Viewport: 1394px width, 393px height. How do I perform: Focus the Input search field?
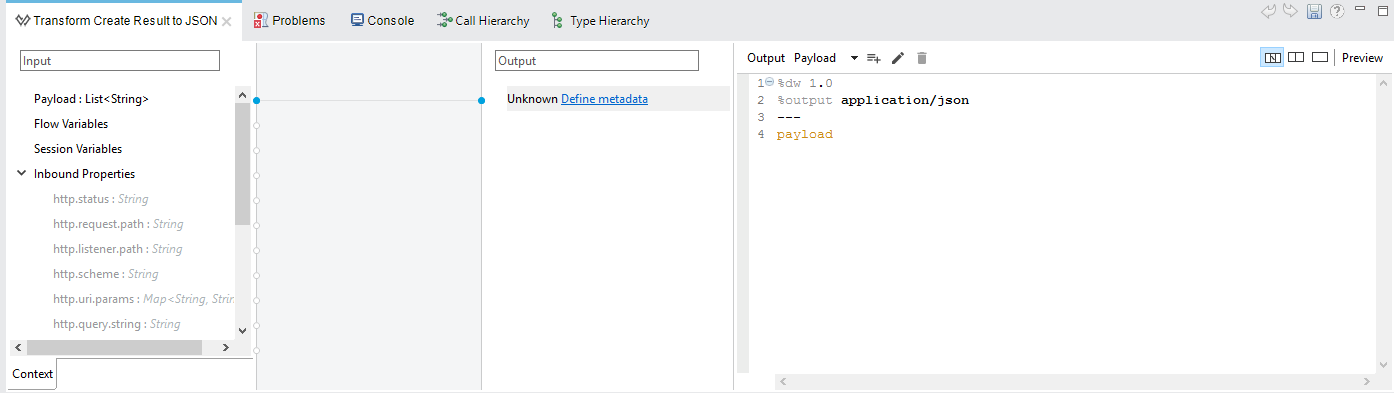click(x=119, y=61)
